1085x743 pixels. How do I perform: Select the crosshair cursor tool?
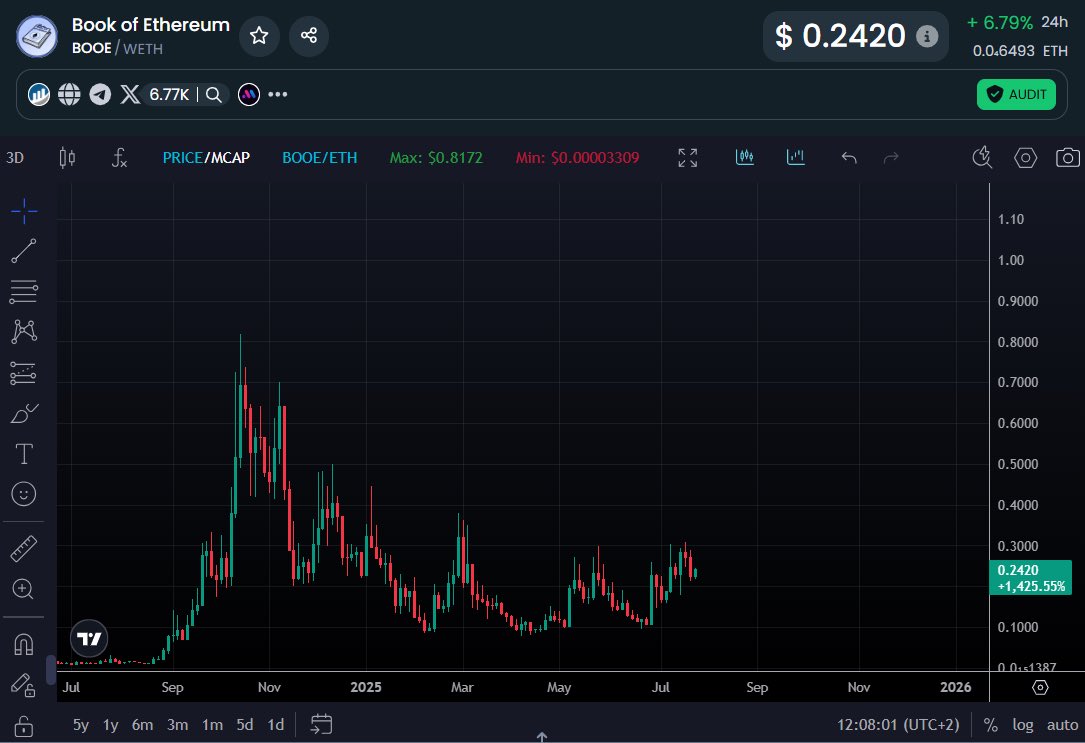coord(24,211)
